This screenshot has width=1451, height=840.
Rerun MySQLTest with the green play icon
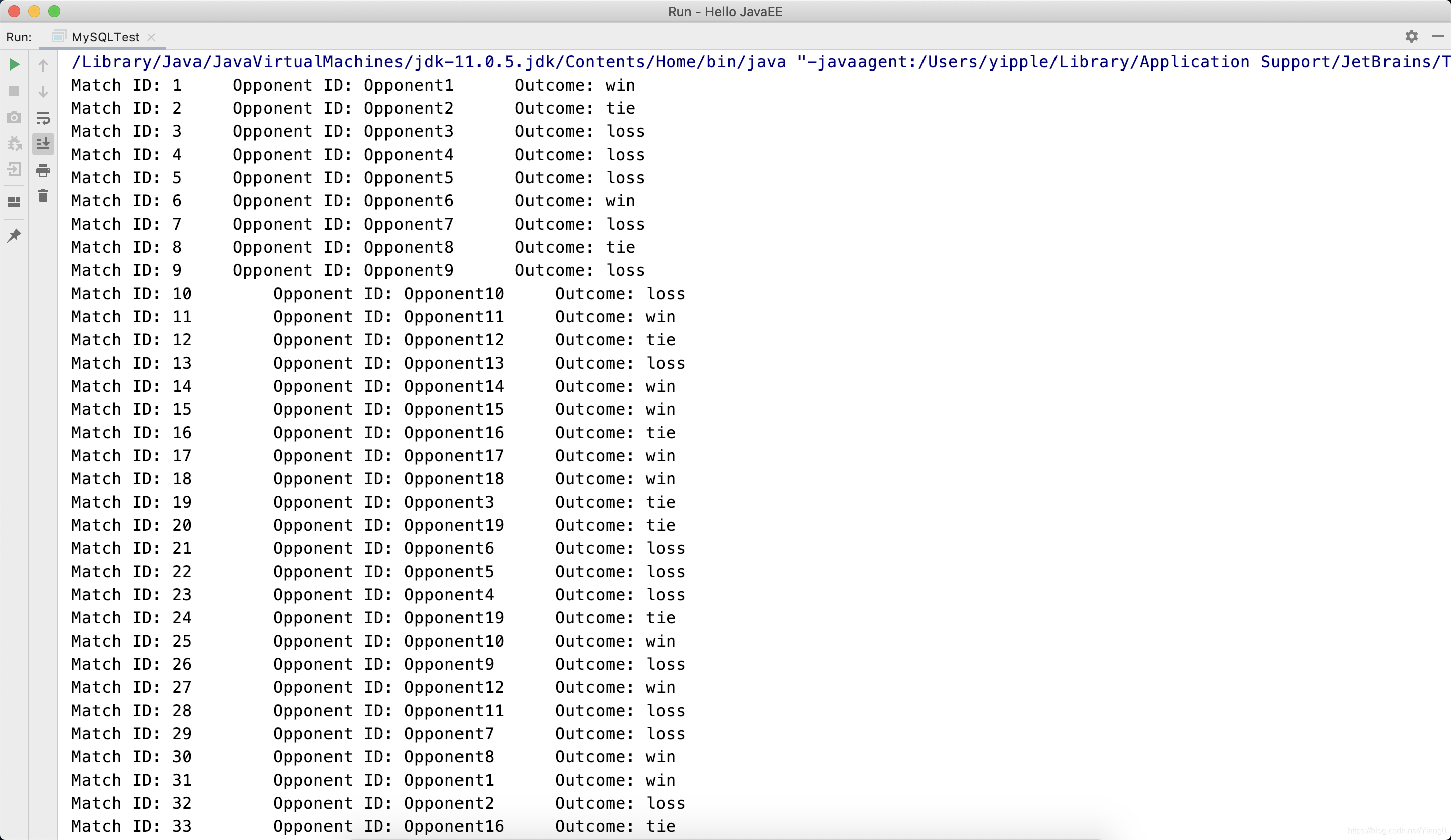click(x=15, y=64)
